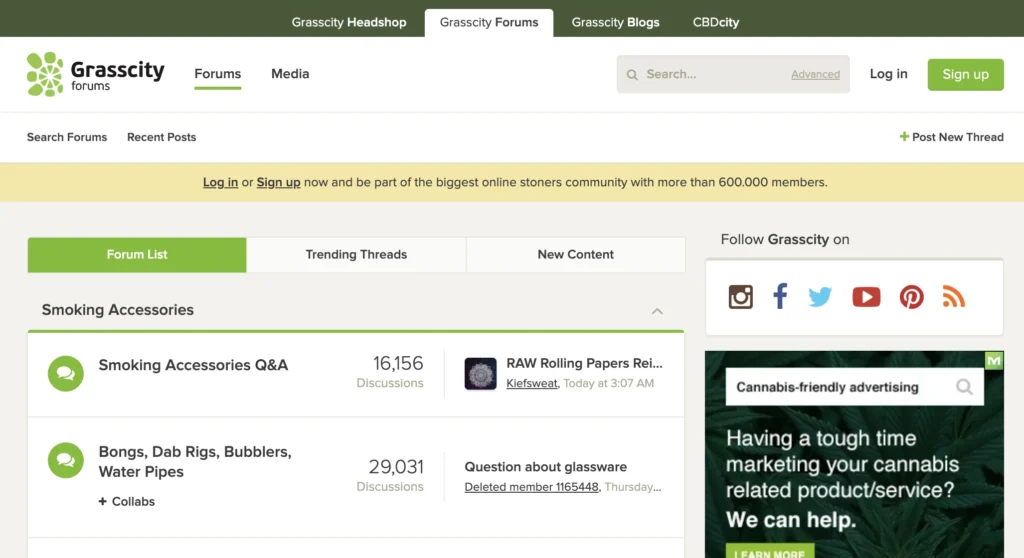Open Grasscity Instagram page icon
The width and height of the screenshot is (1024, 558).
pos(741,297)
